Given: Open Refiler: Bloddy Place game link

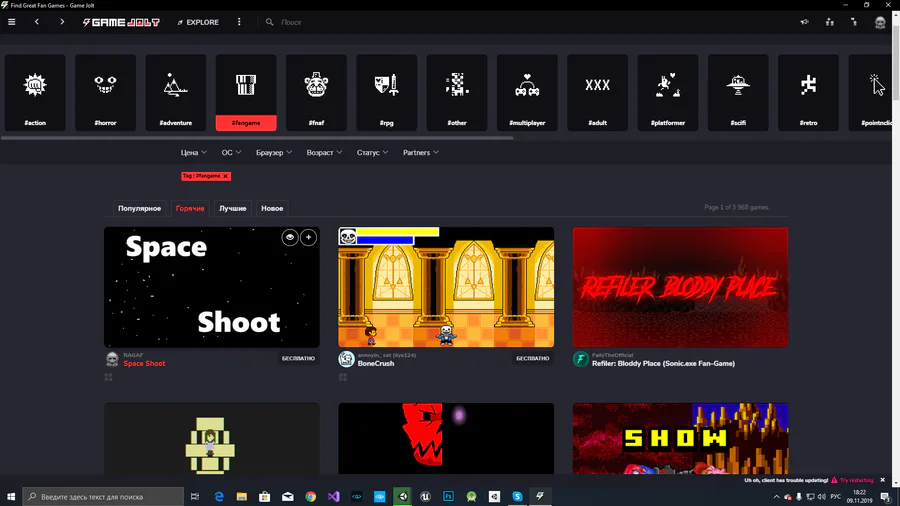Looking at the screenshot, I should coord(663,363).
